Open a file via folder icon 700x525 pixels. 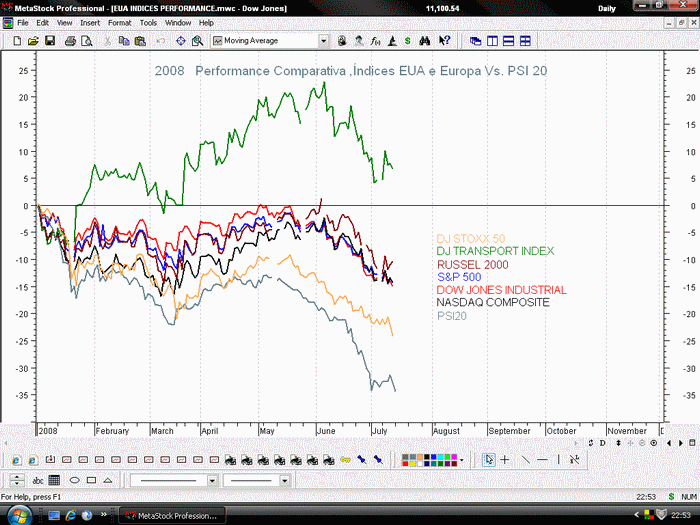coord(33,41)
